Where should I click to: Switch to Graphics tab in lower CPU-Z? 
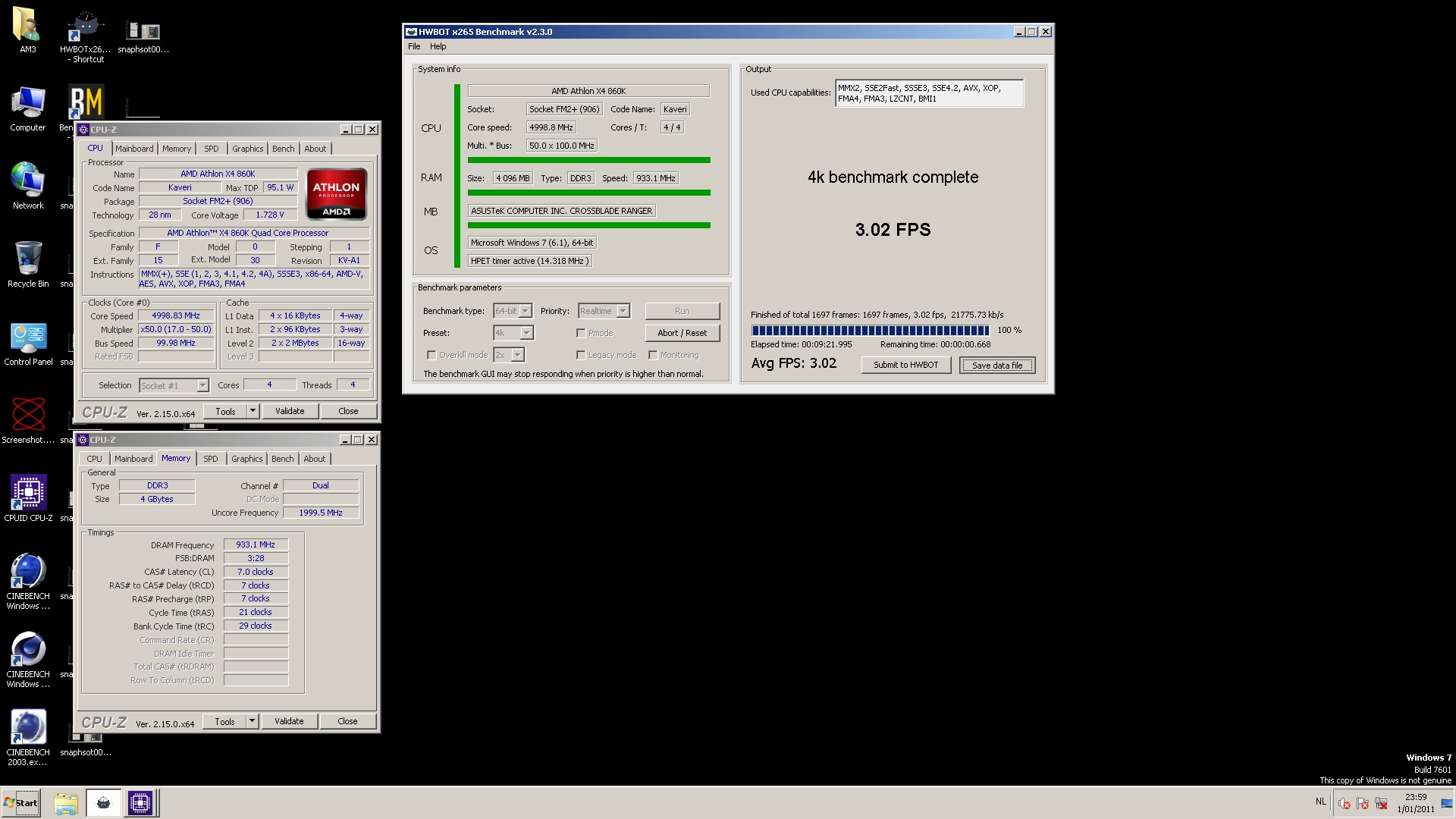pyautogui.click(x=247, y=459)
